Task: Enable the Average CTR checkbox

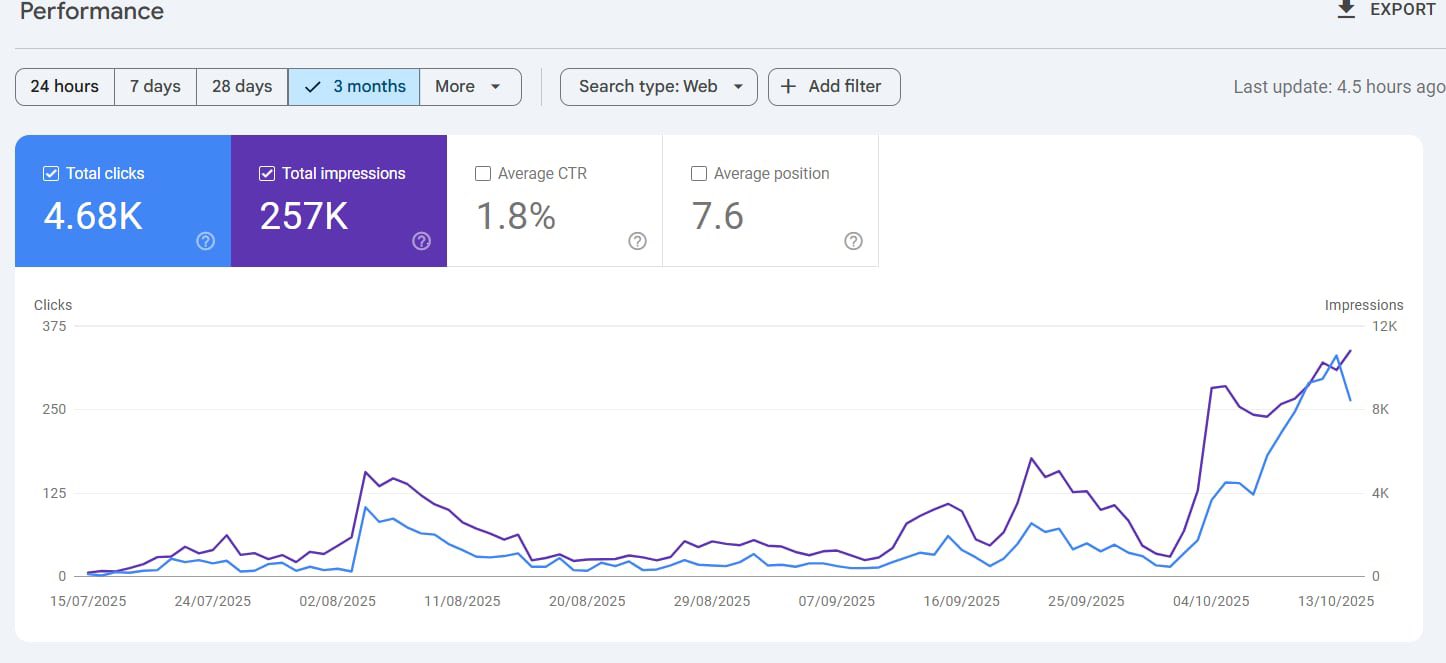Action: [483, 173]
